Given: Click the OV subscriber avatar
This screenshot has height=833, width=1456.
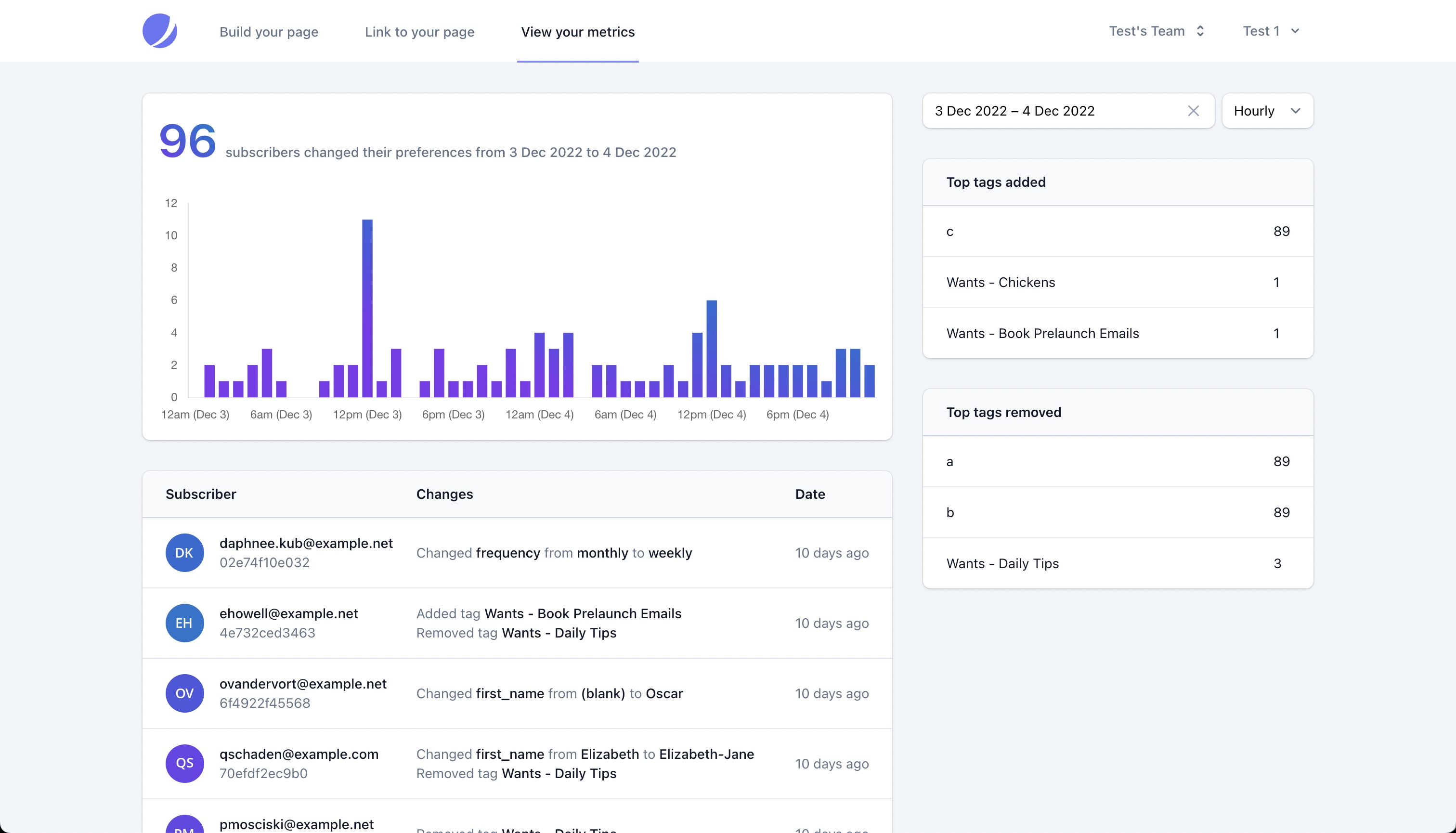Looking at the screenshot, I should [184, 693].
